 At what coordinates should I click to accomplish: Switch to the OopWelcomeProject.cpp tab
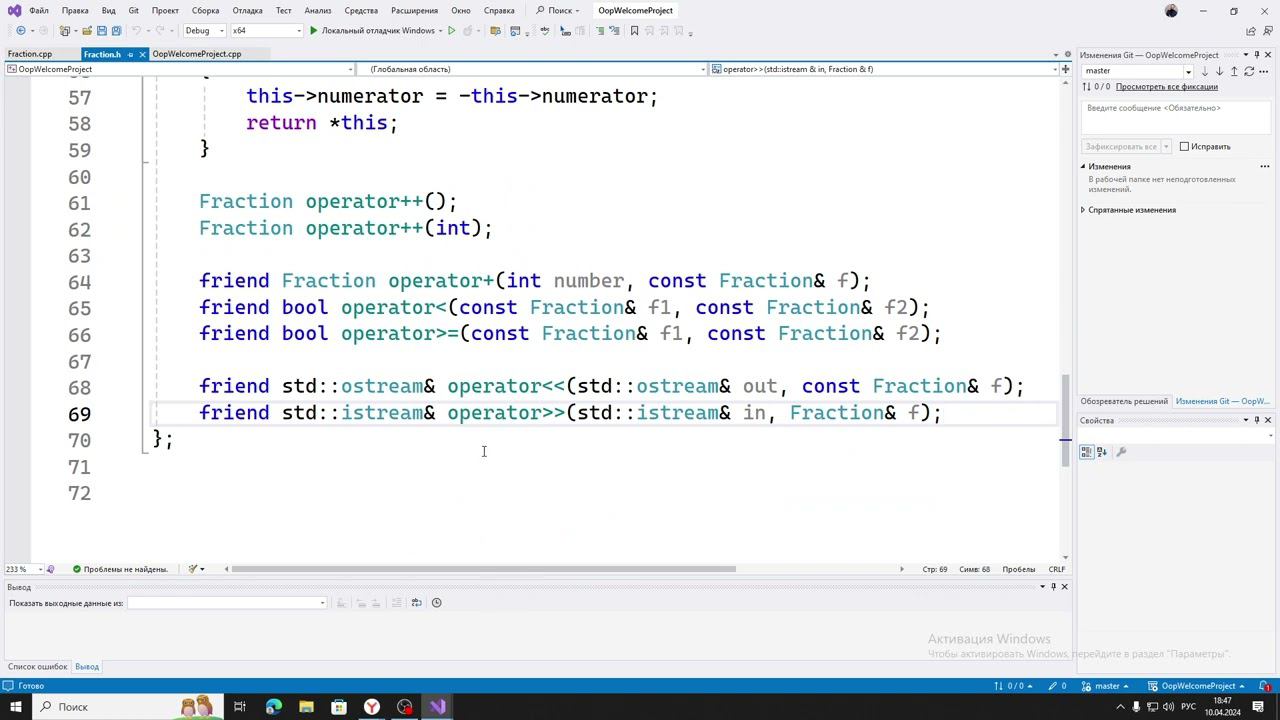(197, 54)
